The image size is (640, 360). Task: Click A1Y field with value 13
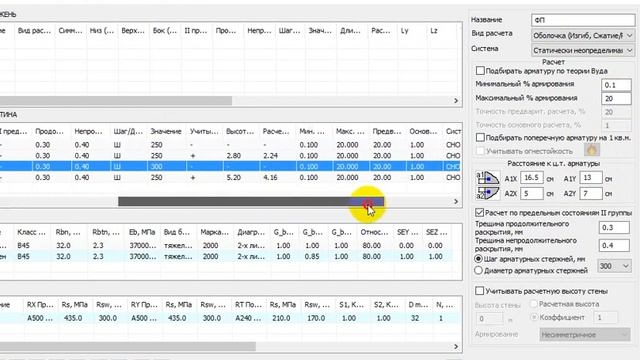[591, 178]
